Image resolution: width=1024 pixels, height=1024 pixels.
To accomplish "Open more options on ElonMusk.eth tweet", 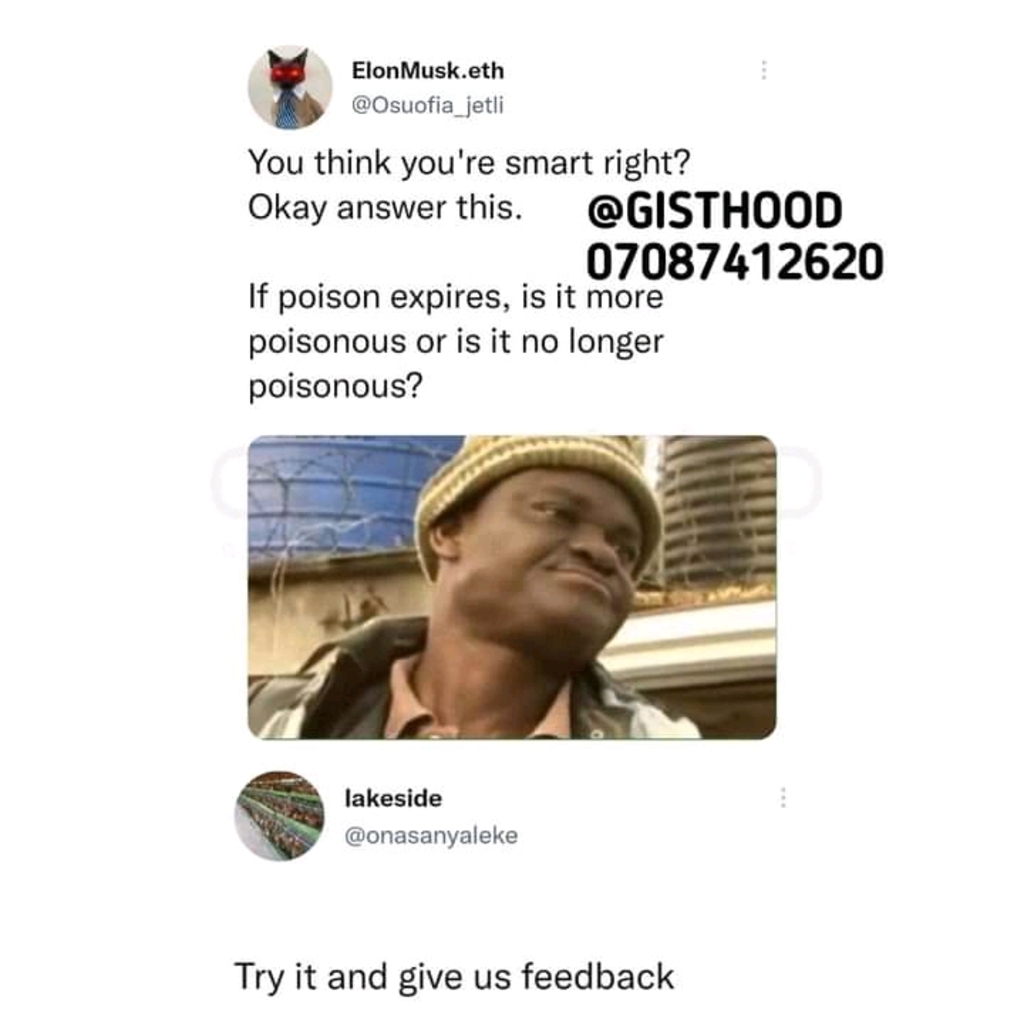I will point(763,70).
